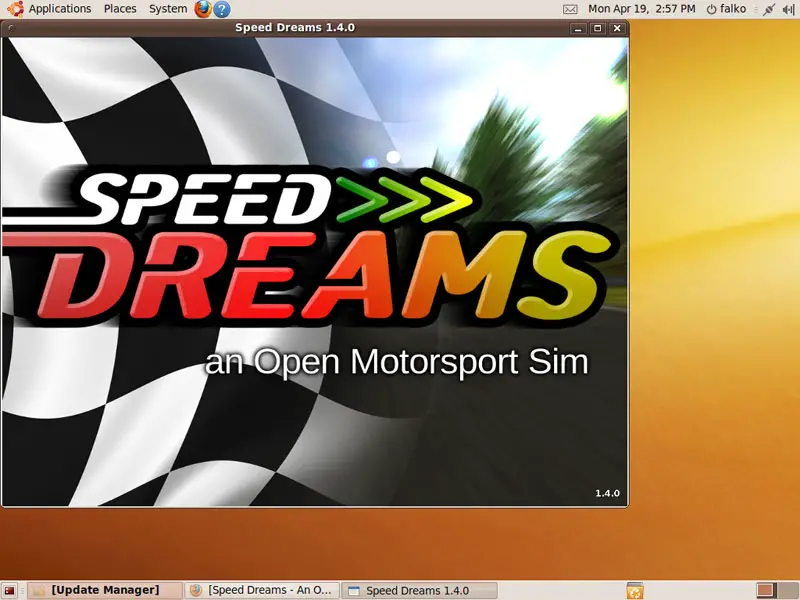Click the Speed Dreams splash screen image

(x=315, y=271)
